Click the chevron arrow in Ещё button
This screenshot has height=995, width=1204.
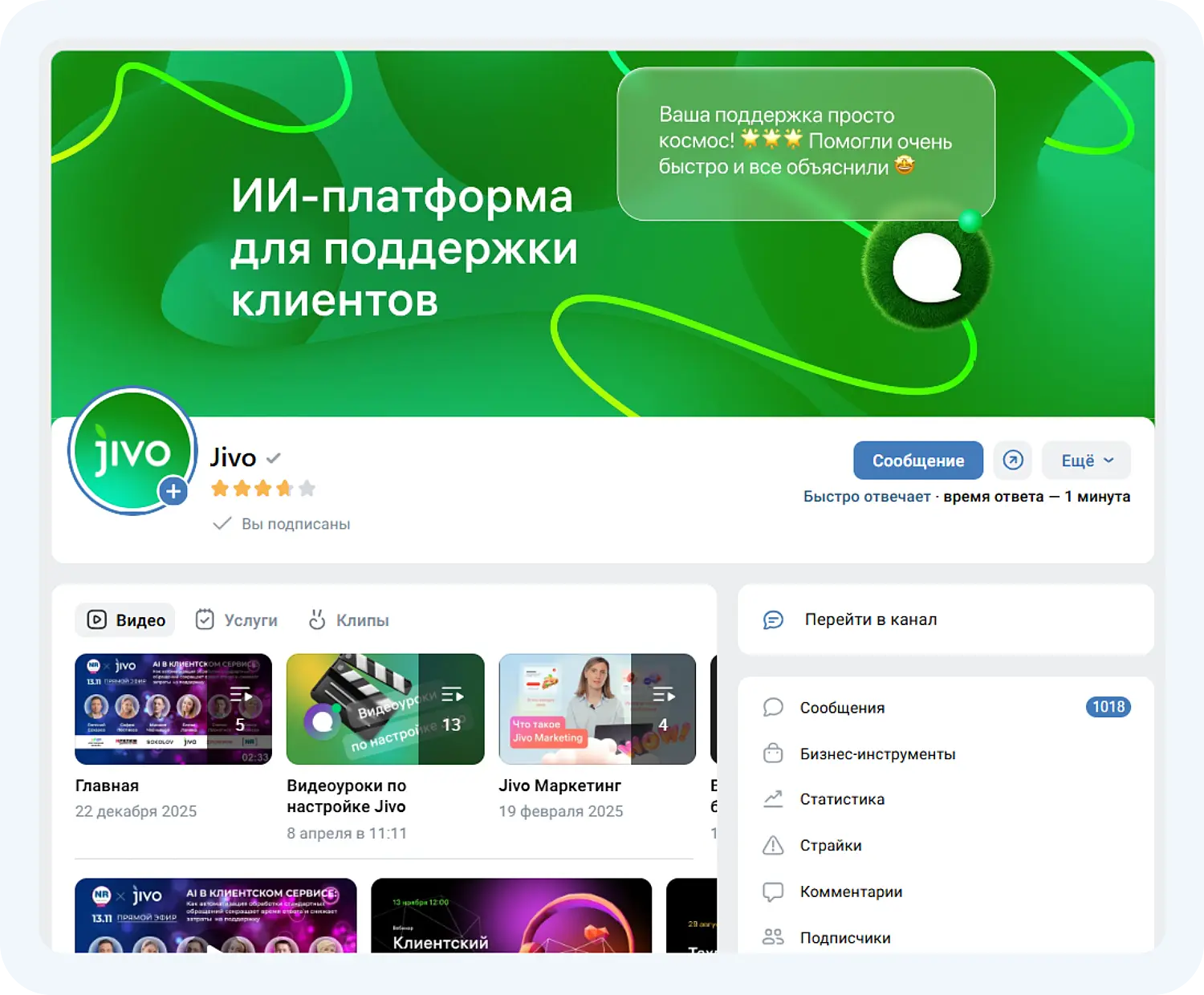(1108, 461)
